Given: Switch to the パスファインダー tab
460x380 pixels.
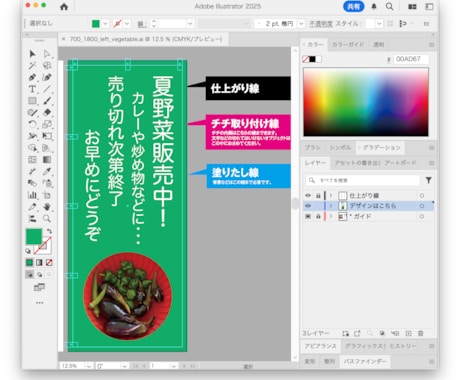Looking at the screenshot, I should coord(365,361).
